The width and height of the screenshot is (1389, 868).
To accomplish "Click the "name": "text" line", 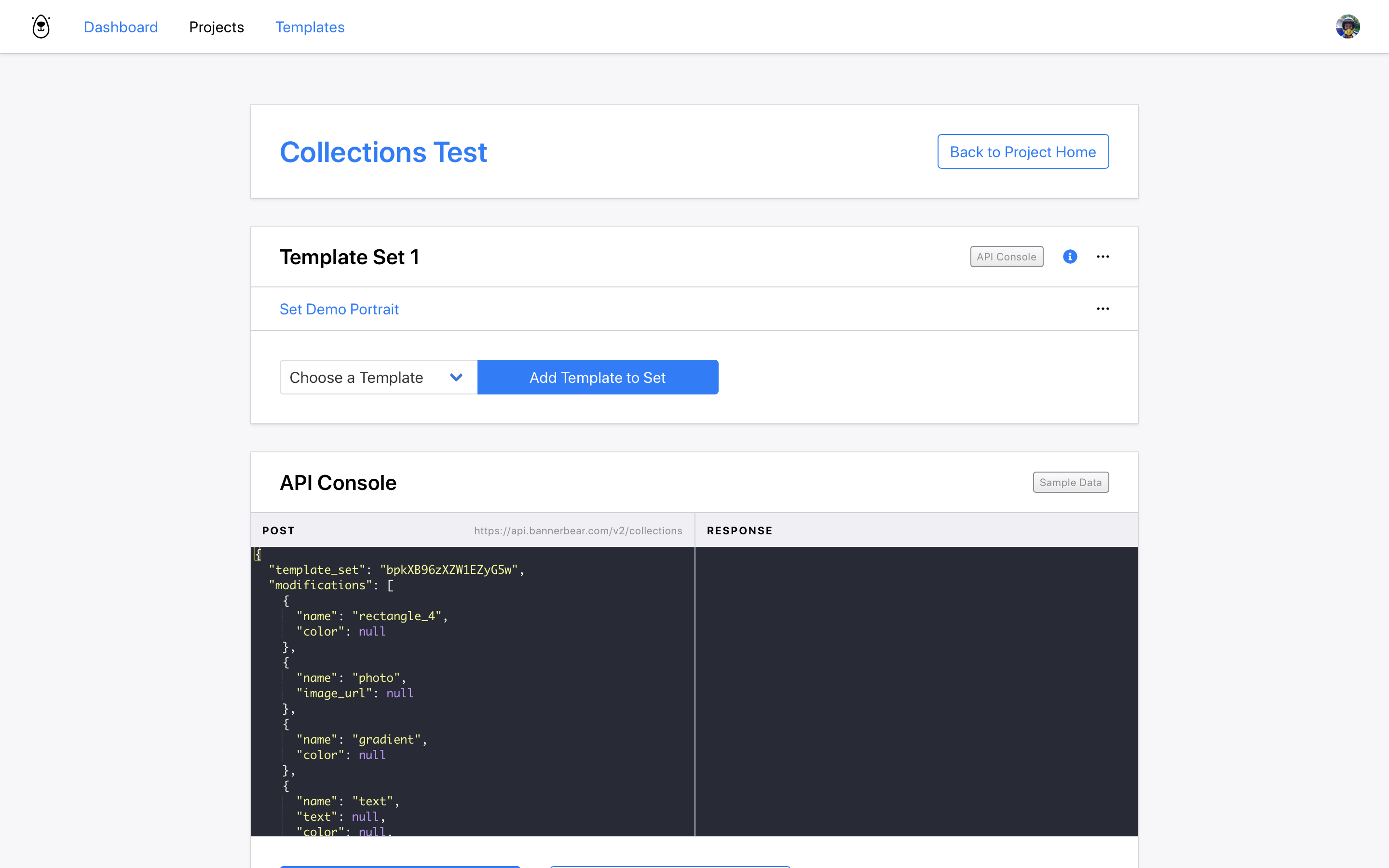I will [348, 801].
